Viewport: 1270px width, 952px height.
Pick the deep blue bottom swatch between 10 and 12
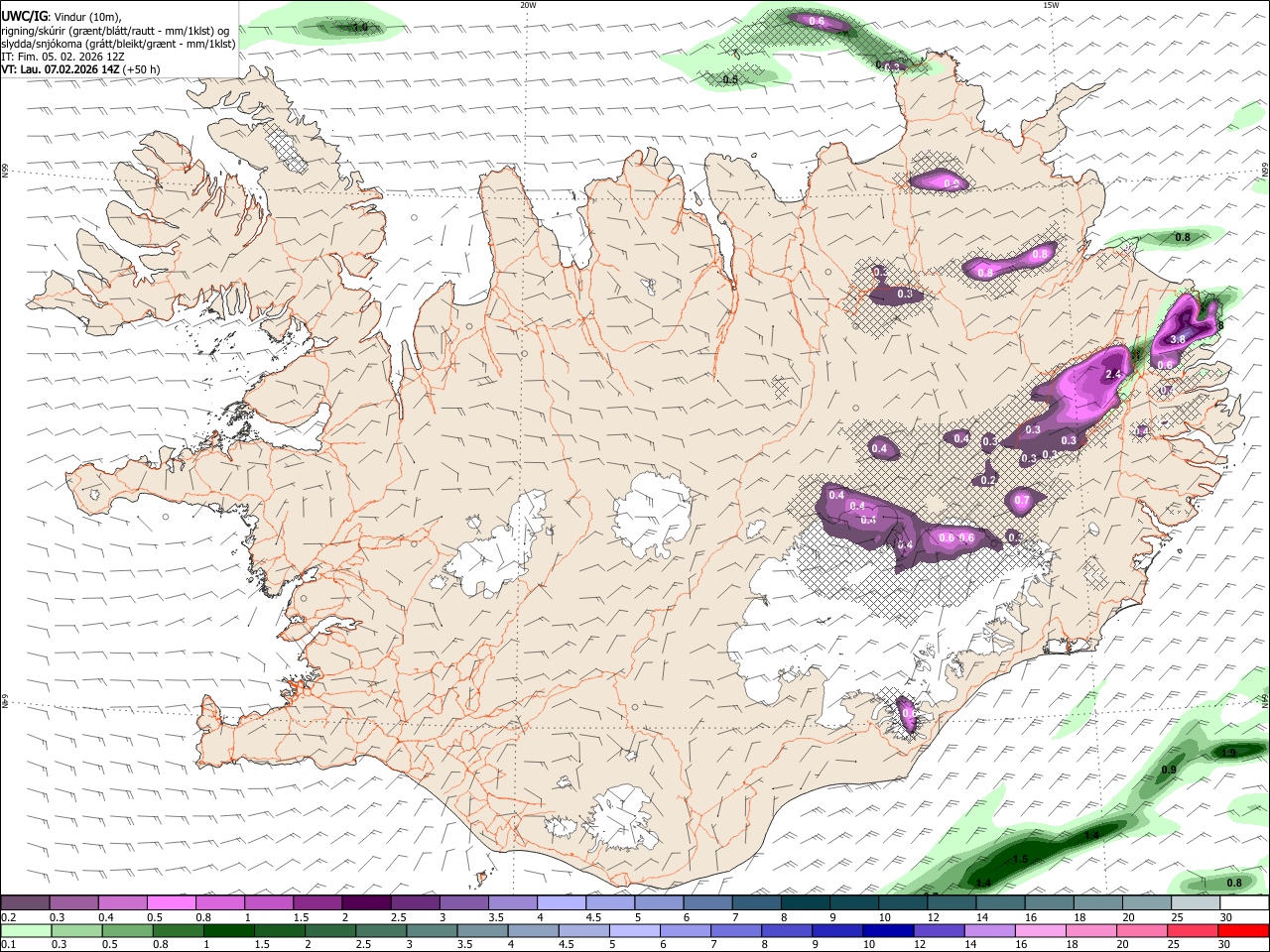pyautogui.click(x=887, y=931)
